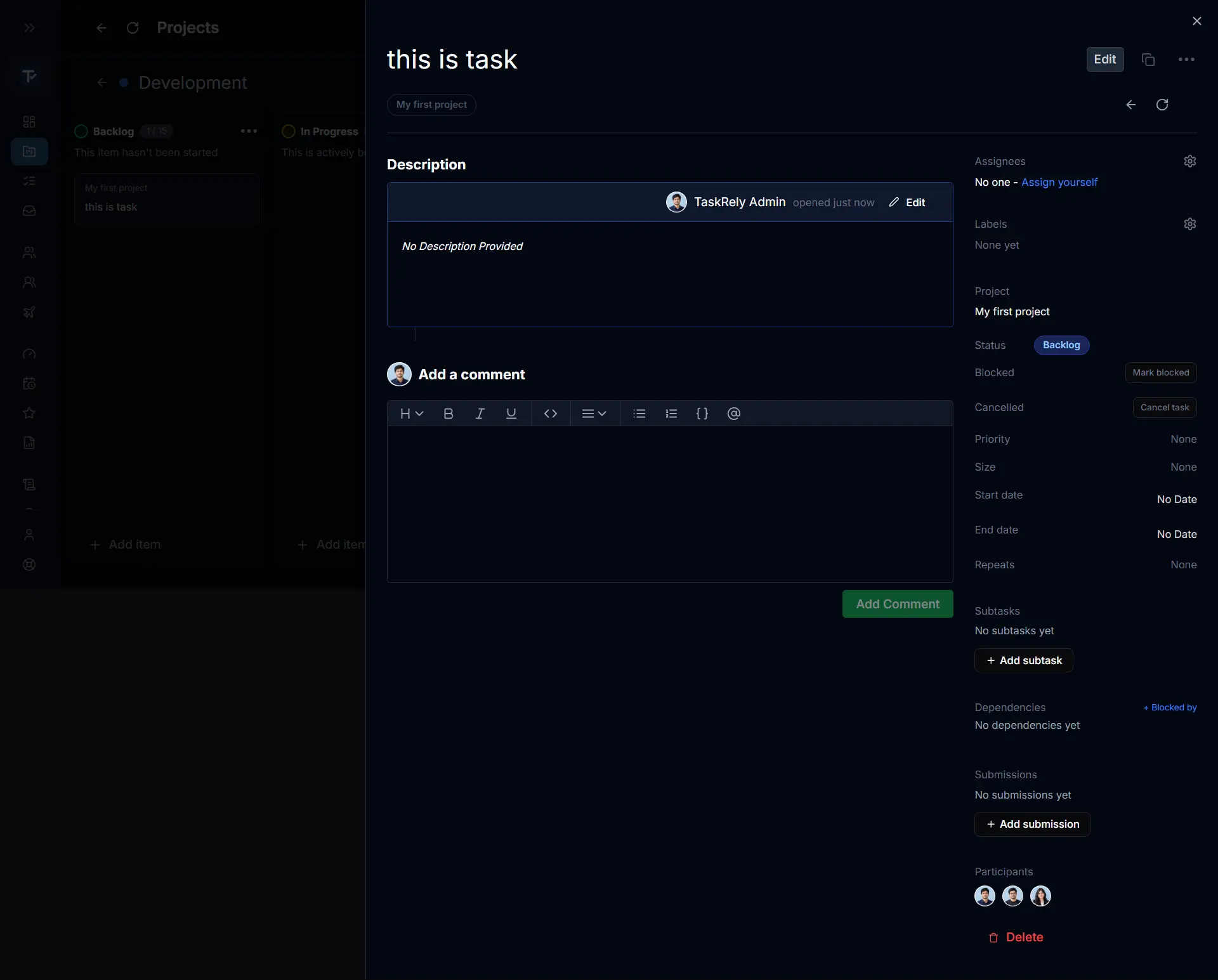The image size is (1218, 980).
Task: Click Add subtask button
Action: click(1024, 660)
